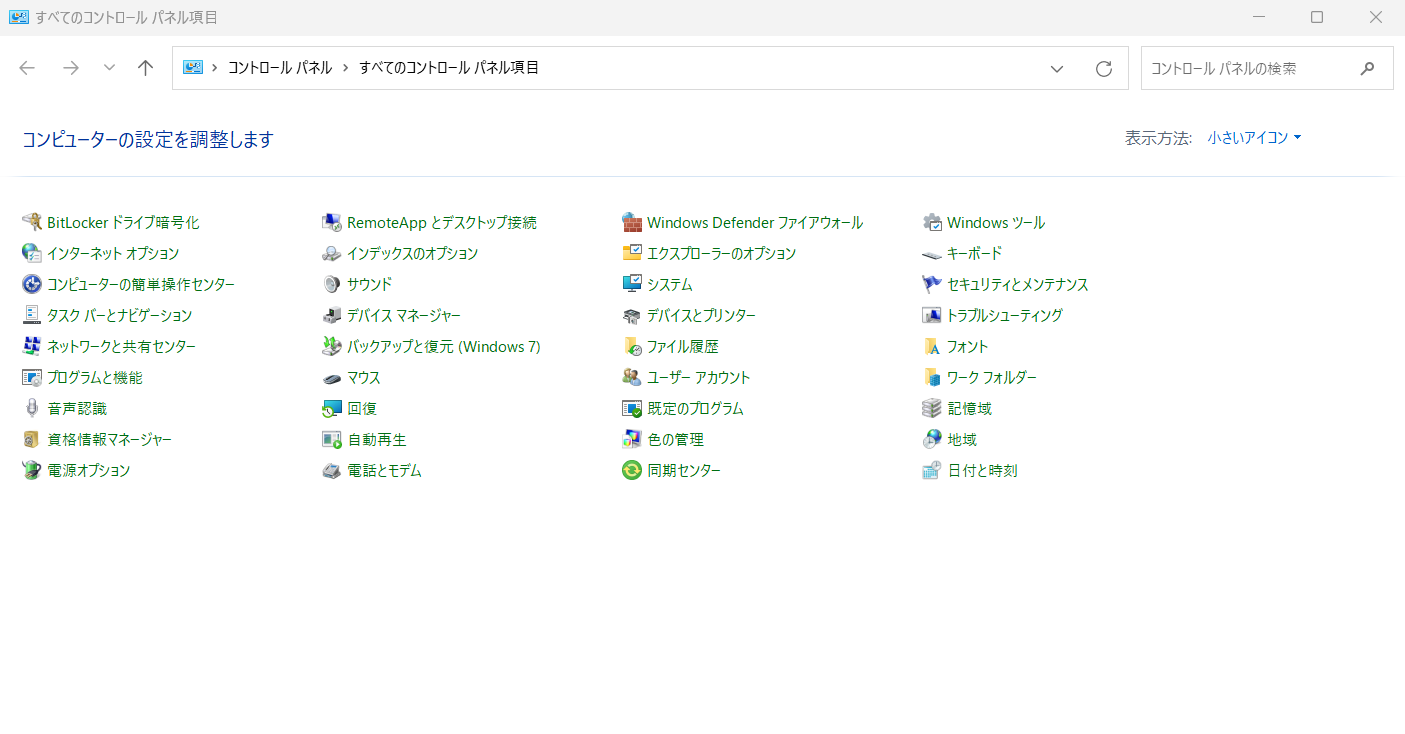
Task: Click the バックアップと復元 (Windows 7) icon
Action: coord(331,346)
